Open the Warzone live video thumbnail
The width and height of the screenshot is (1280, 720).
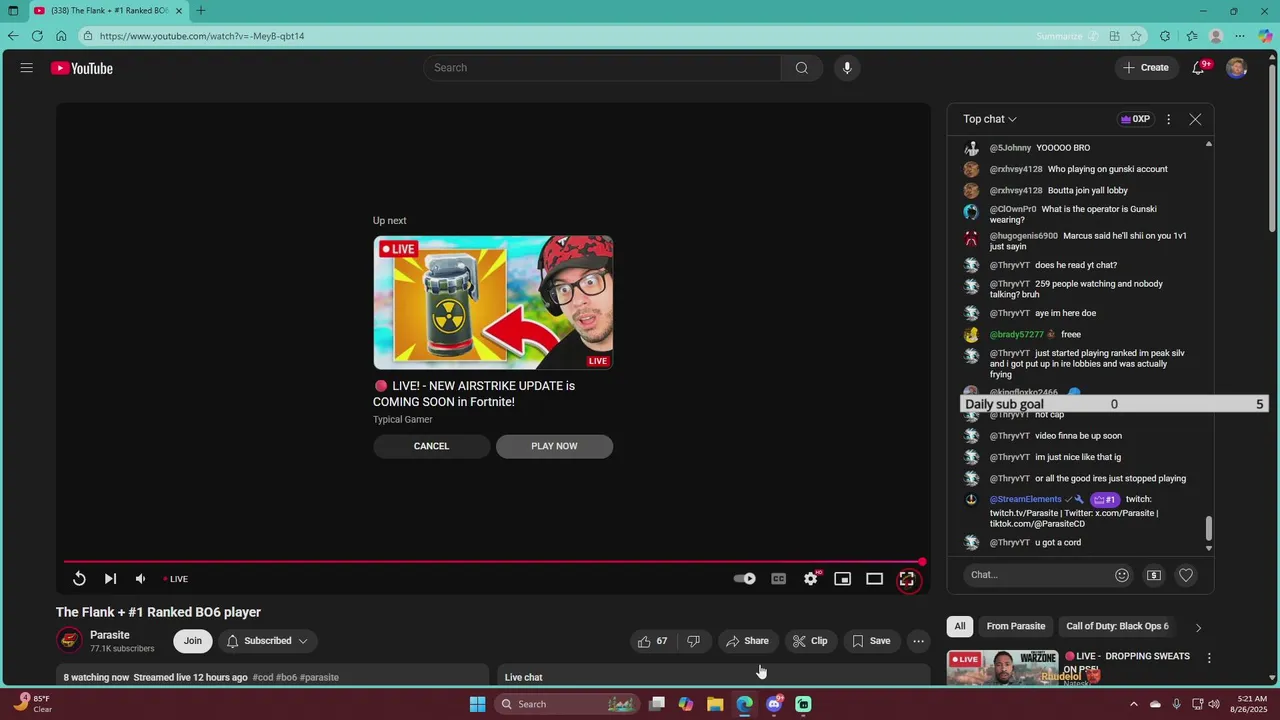(x=1002, y=668)
